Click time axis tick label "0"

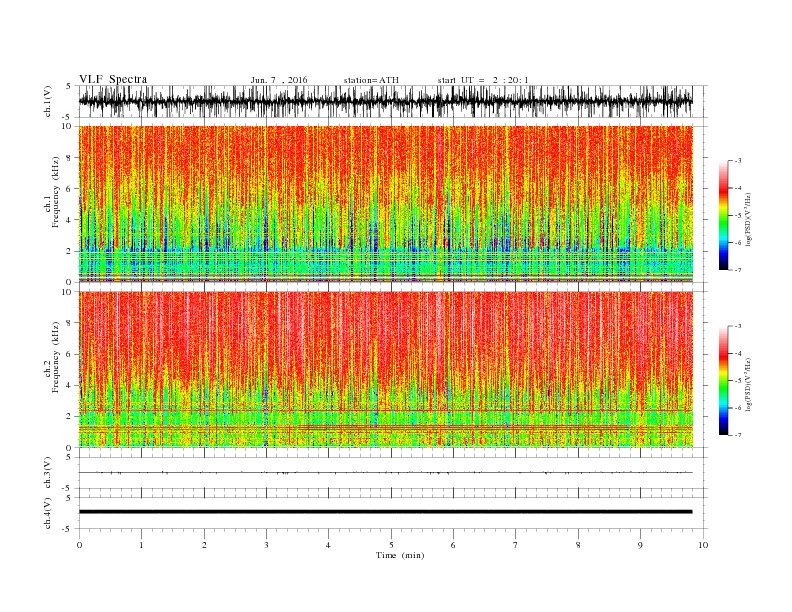point(79,545)
